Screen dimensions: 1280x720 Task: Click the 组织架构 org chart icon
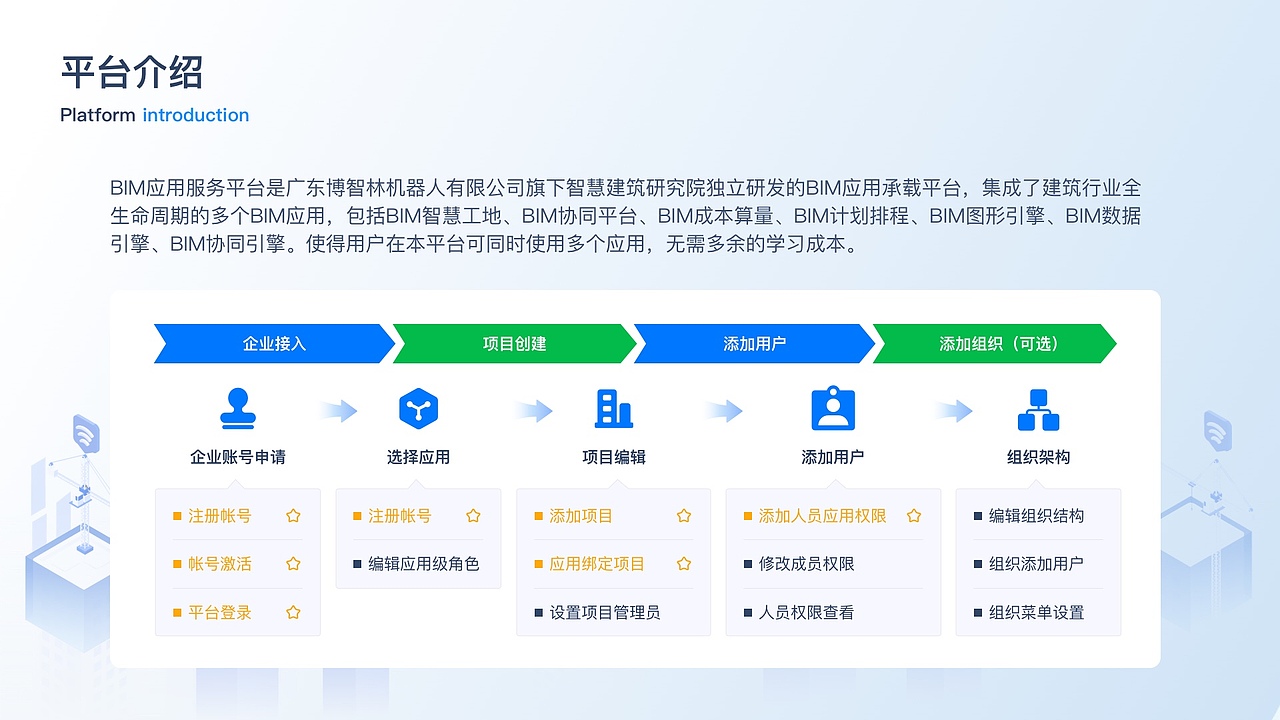point(1038,408)
